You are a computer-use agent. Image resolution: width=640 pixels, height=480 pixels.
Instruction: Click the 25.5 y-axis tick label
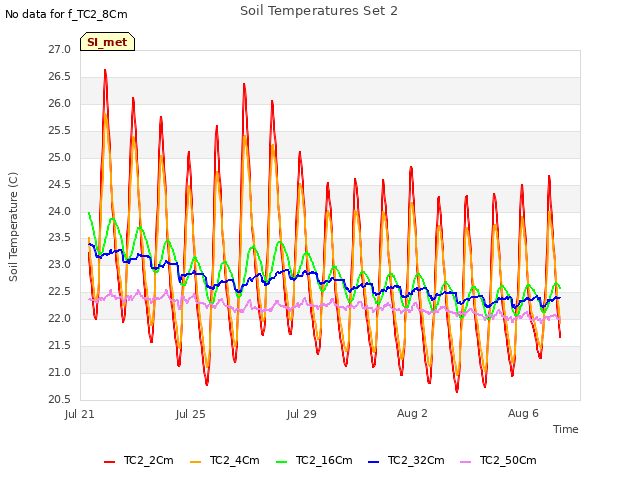(60, 131)
